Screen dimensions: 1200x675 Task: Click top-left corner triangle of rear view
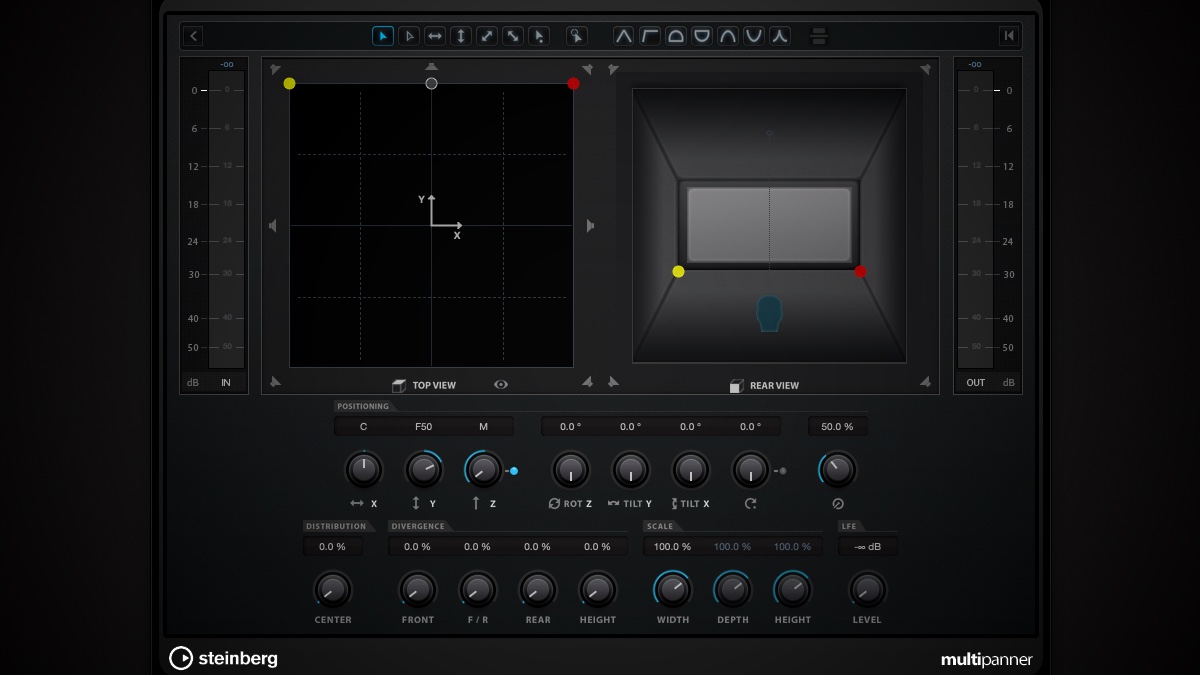coord(614,69)
